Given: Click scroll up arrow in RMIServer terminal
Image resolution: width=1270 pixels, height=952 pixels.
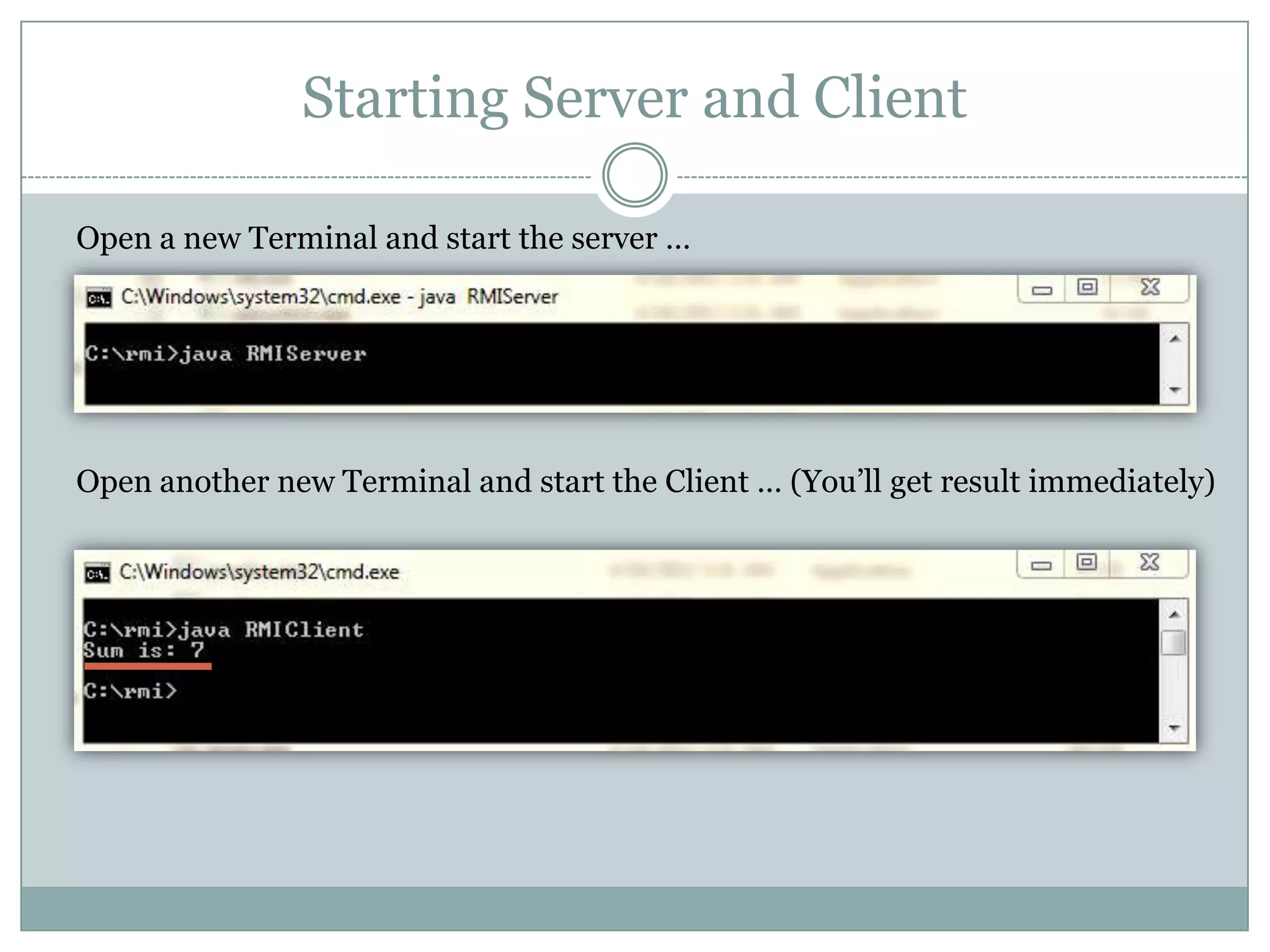Looking at the screenshot, I should click(x=1175, y=338).
